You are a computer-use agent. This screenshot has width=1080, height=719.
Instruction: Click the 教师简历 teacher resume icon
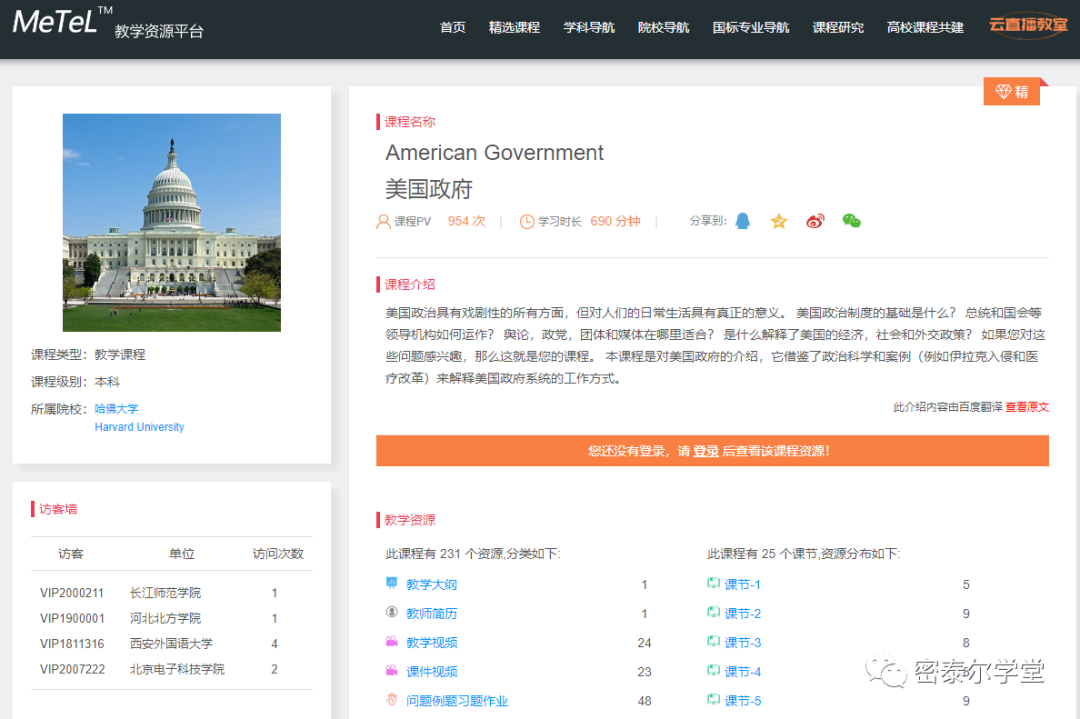click(392, 612)
